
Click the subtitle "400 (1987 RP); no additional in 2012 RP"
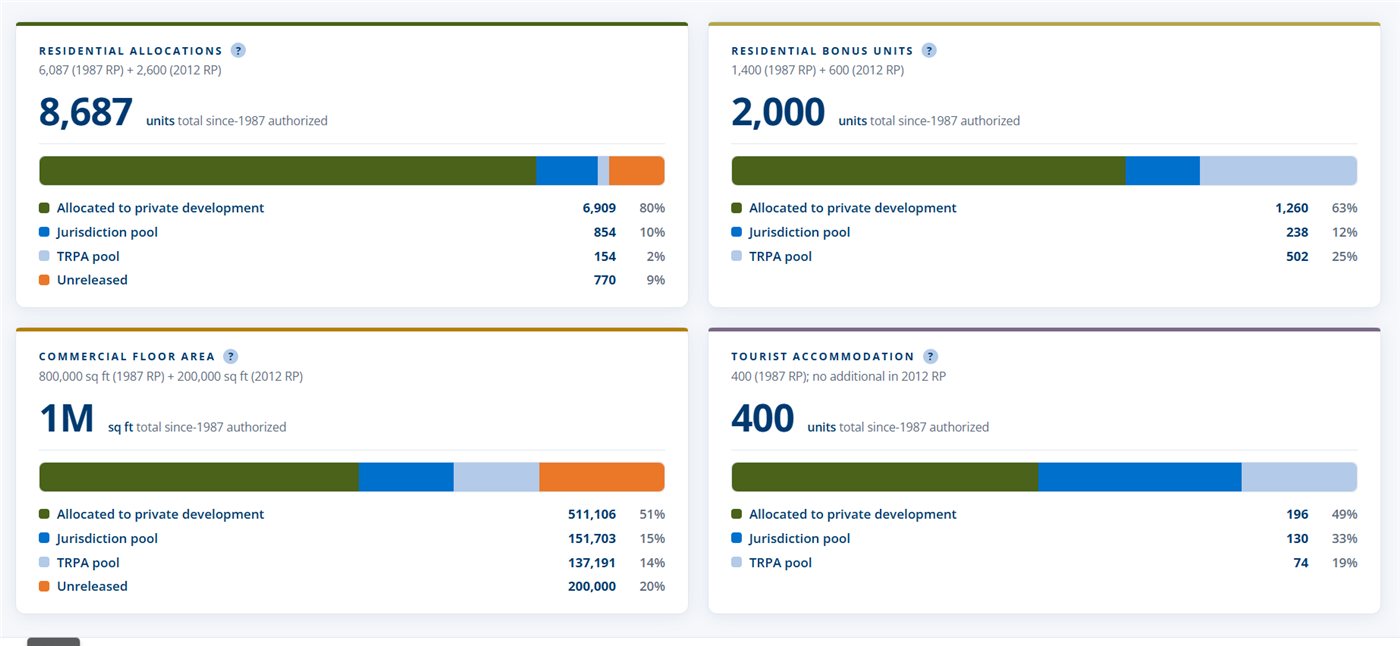pos(839,376)
